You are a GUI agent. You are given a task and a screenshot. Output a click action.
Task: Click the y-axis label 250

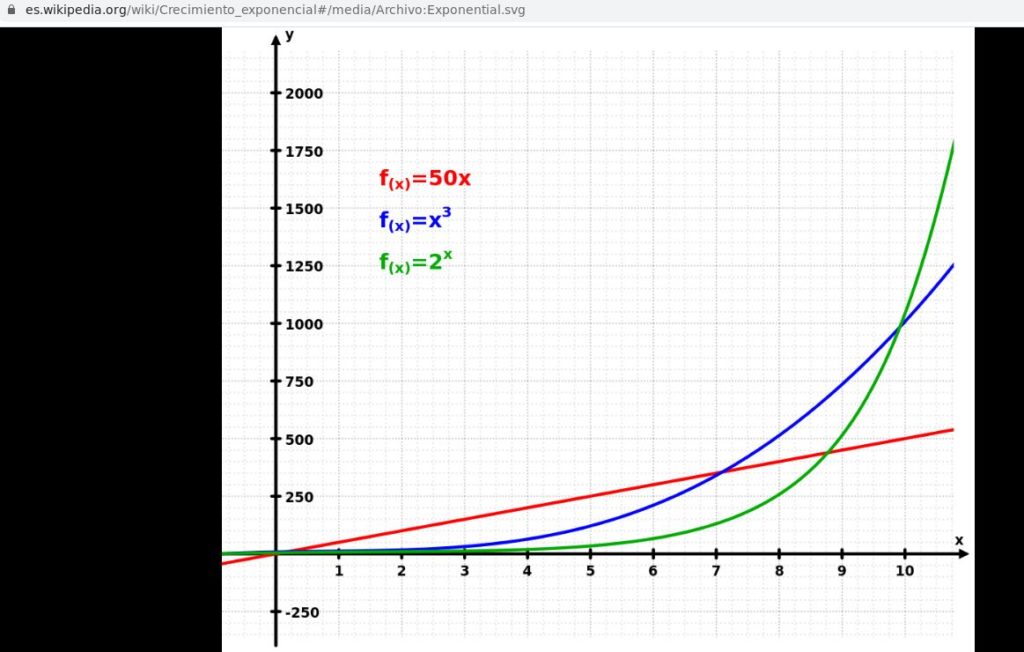[x=300, y=497]
